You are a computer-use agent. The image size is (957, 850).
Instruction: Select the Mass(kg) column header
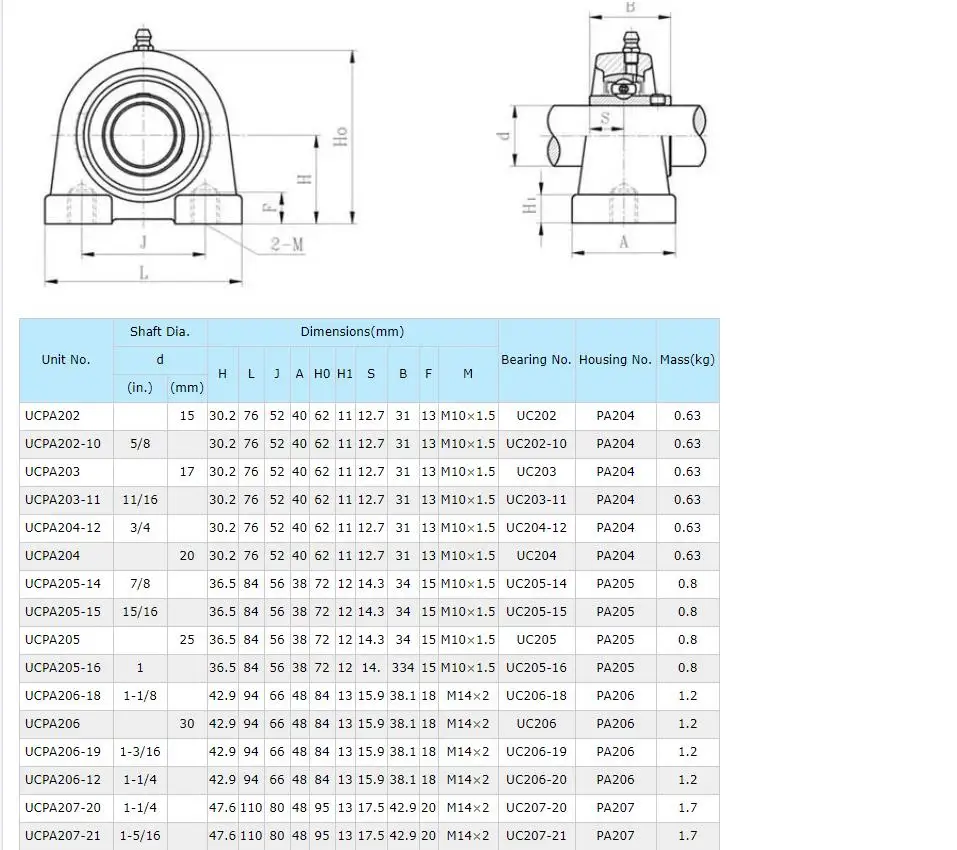(x=686, y=359)
